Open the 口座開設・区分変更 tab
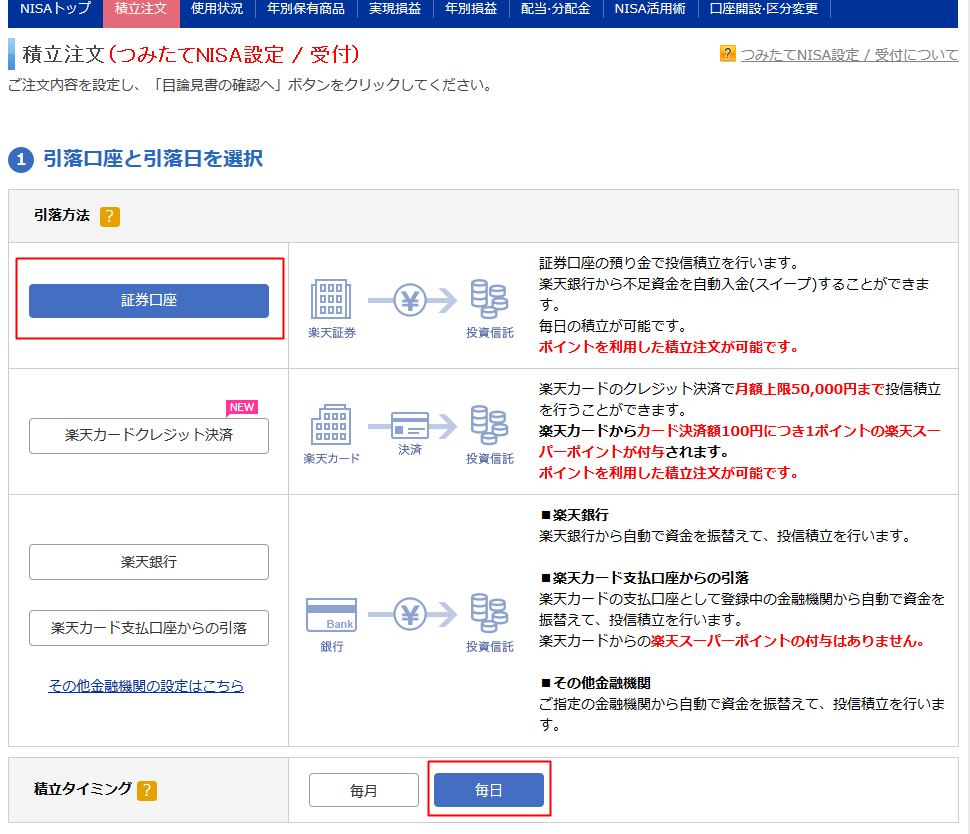The width and height of the screenshot is (970, 834). [x=764, y=10]
